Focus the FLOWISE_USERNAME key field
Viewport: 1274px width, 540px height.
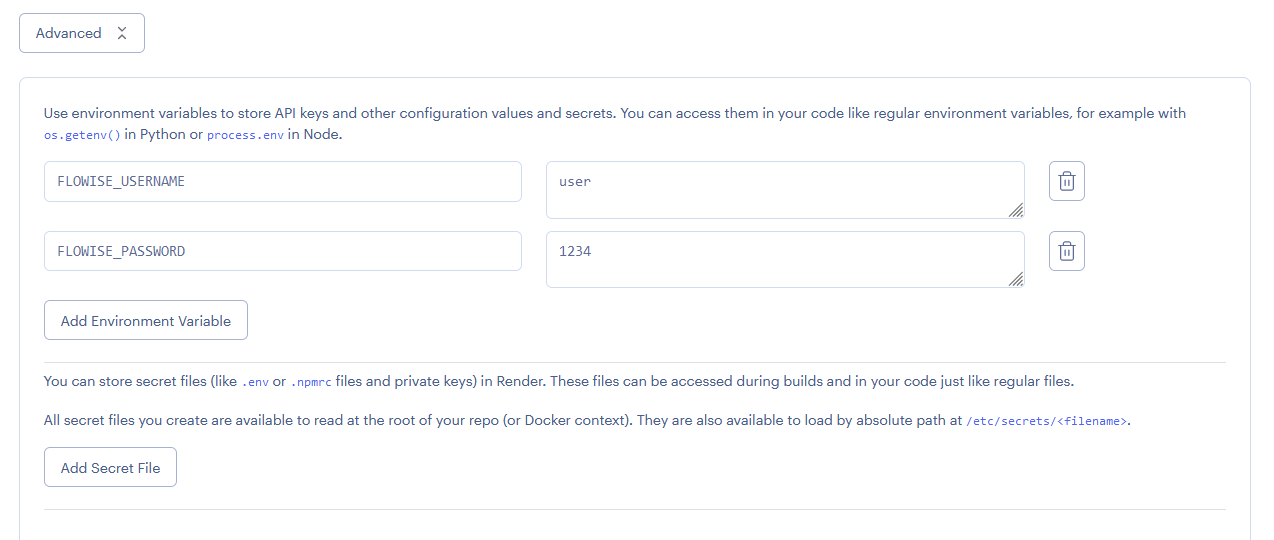[x=282, y=182]
